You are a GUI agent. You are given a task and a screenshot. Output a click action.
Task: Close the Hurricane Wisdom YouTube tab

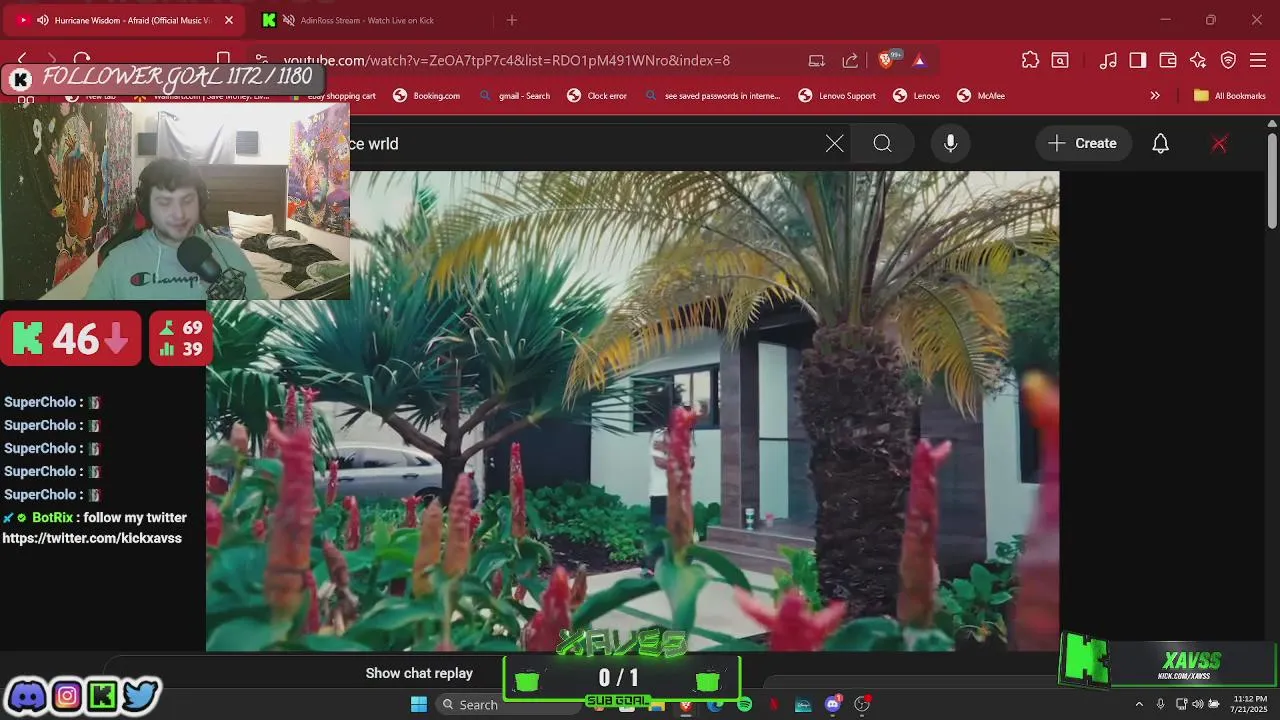(x=228, y=20)
